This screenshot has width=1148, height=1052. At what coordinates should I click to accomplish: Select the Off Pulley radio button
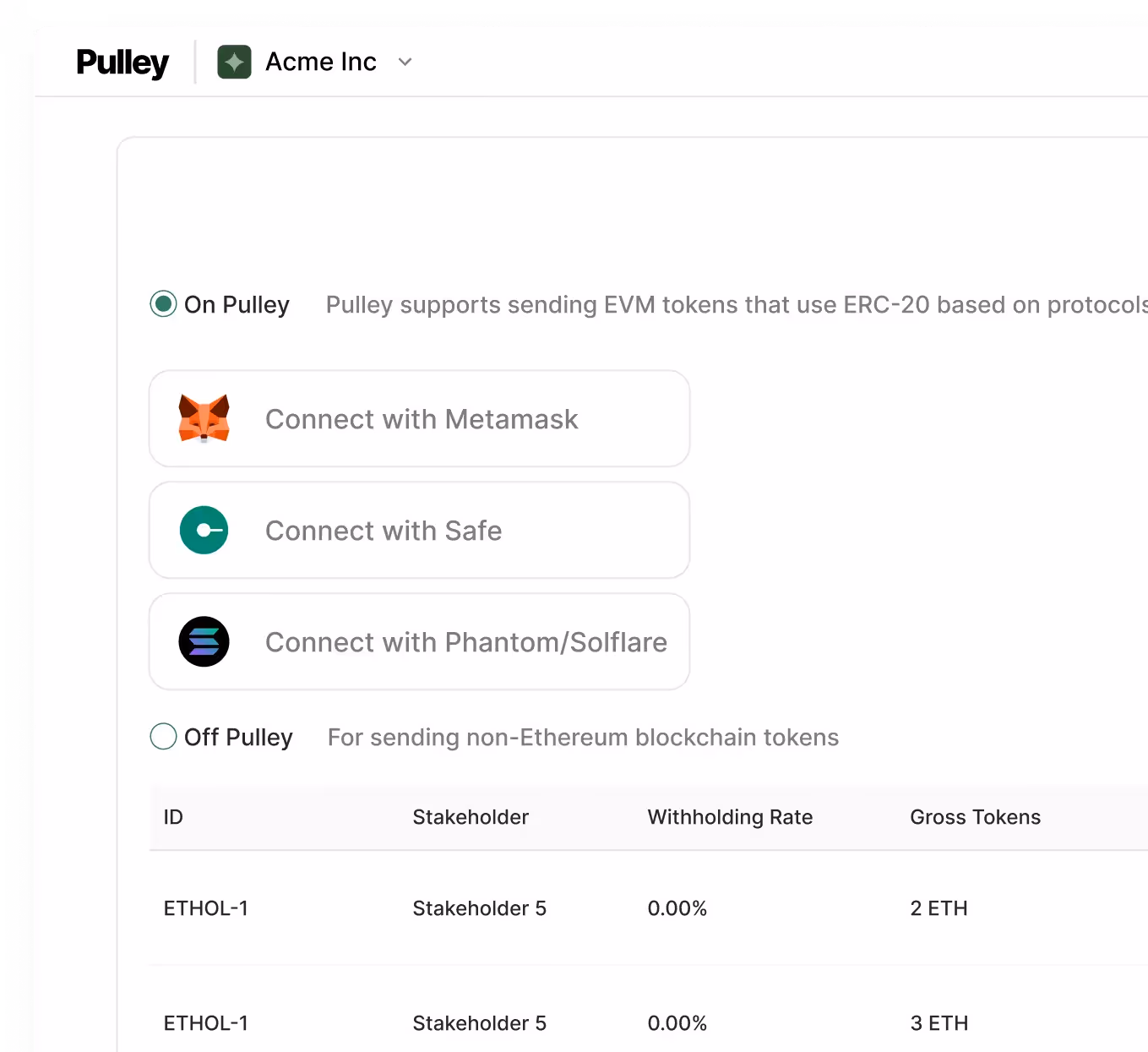coord(163,737)
